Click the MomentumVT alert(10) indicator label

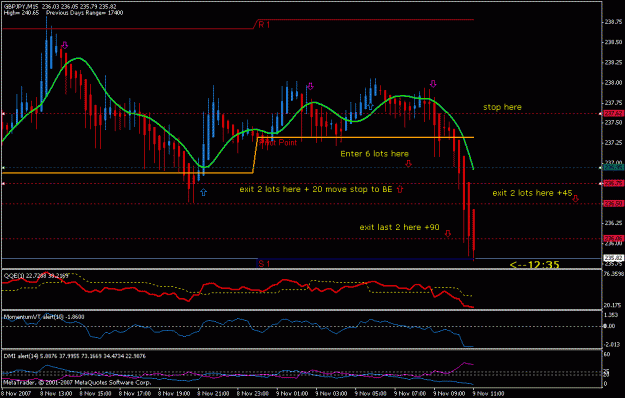click(x=44, y=317)
